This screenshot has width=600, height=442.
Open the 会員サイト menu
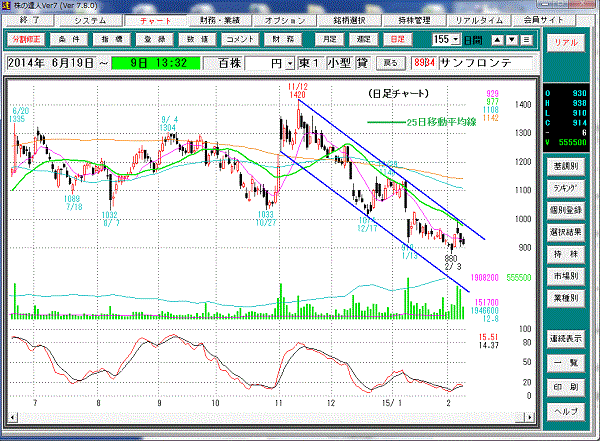point(543,20)
